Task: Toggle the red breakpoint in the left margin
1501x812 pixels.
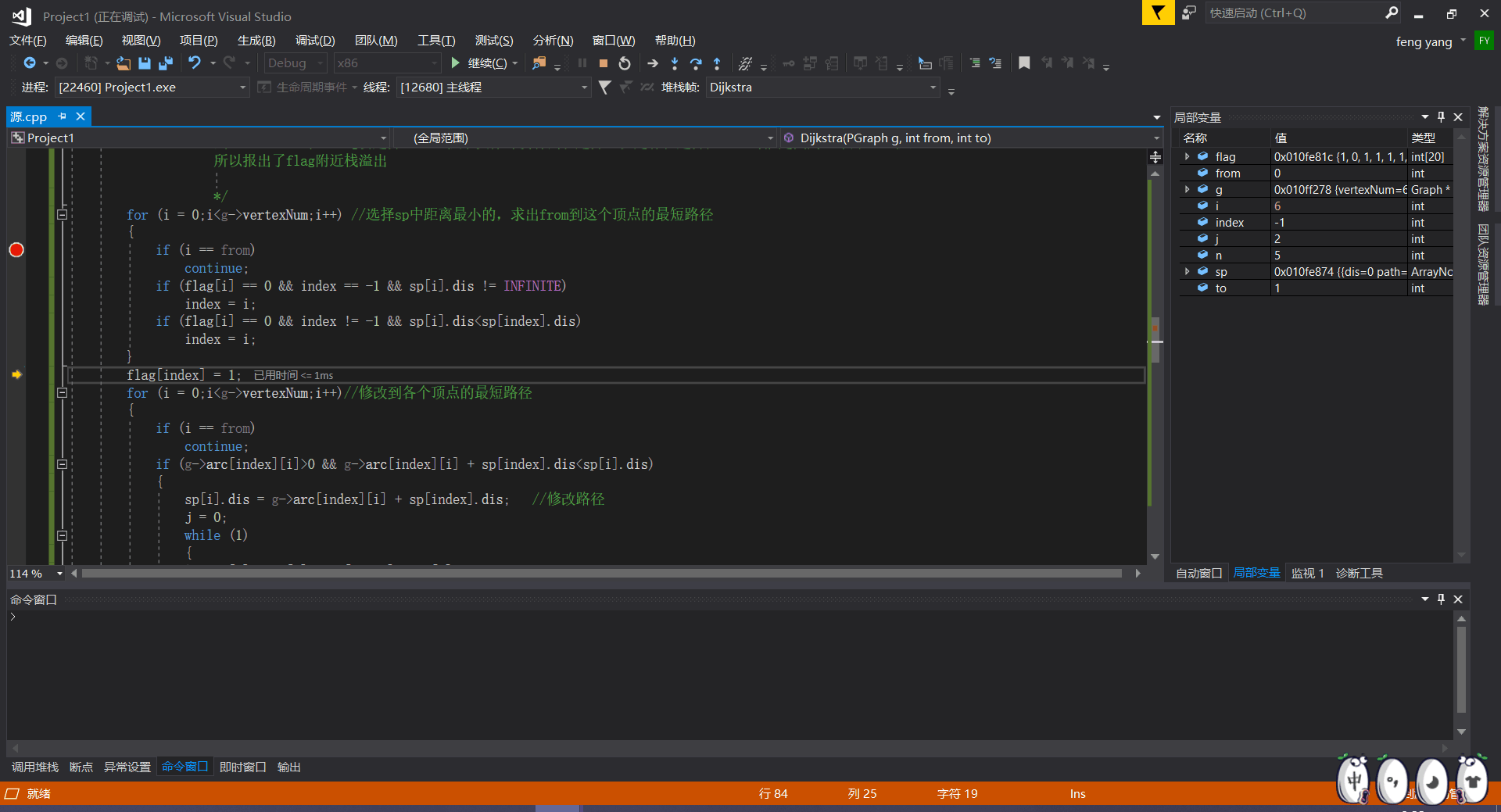Action: click(x=16, y=250)
